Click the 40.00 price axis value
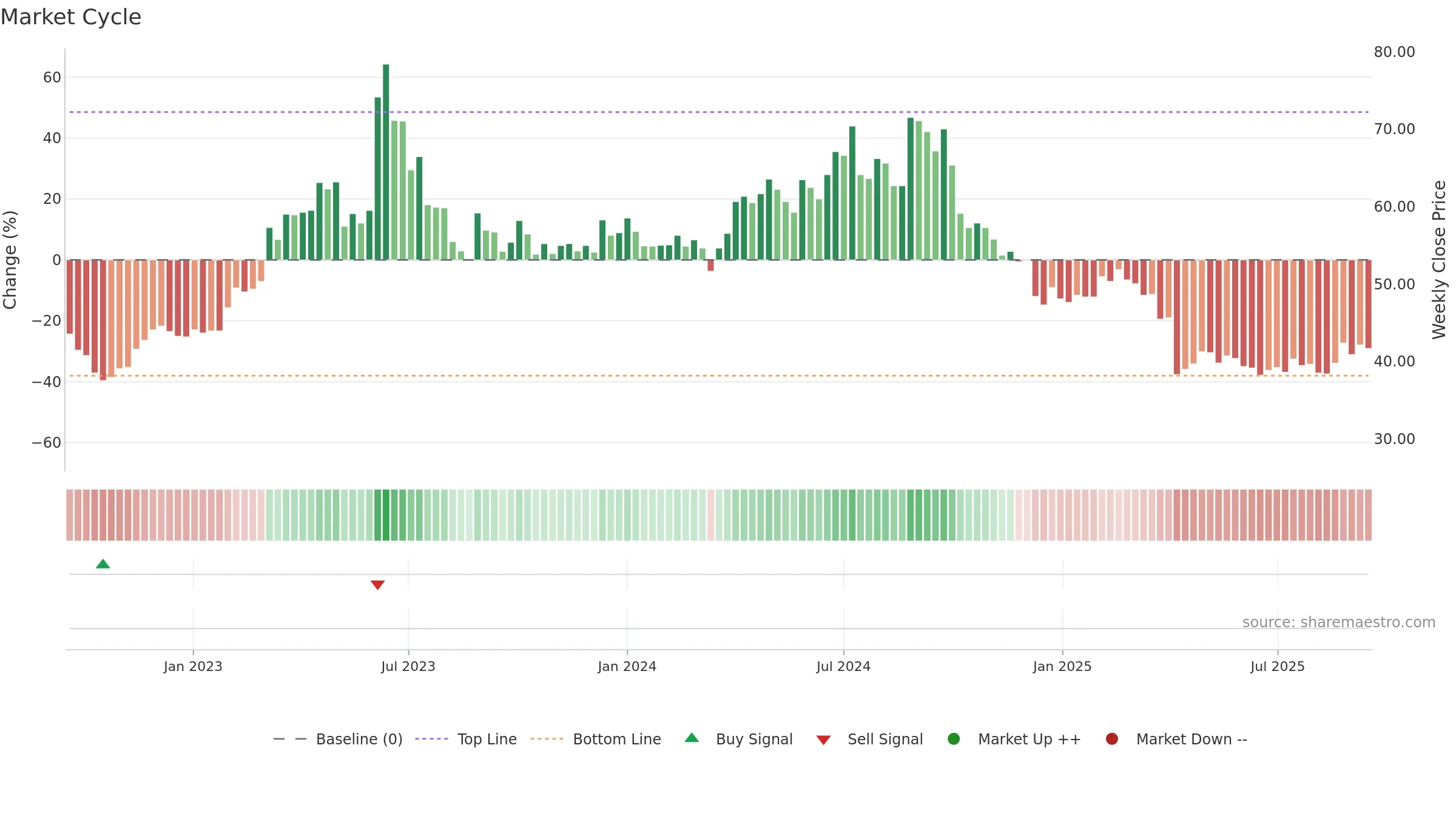Image resolution: width=1456 pixels, height=819 pixels. [x=1394, y=362]
